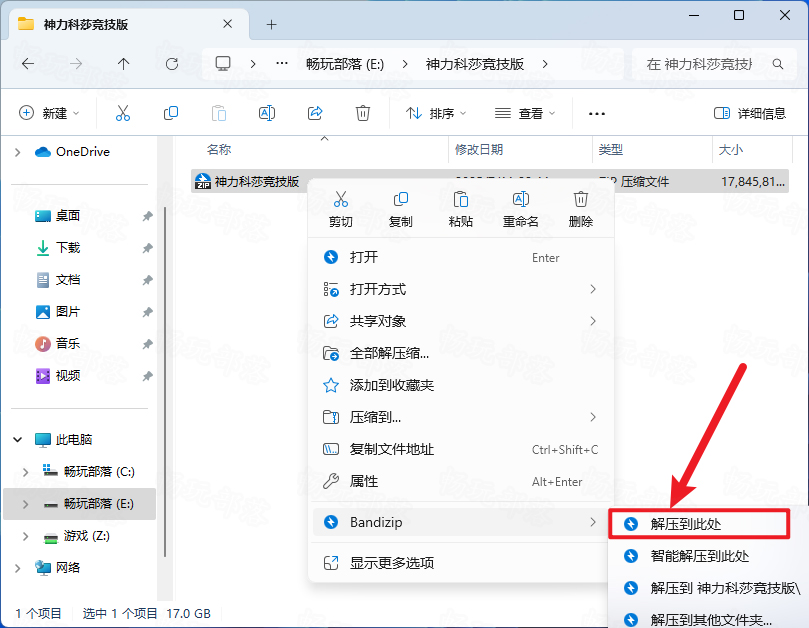
Task: Add a new Explorer tab
Action: click(271, 24)
